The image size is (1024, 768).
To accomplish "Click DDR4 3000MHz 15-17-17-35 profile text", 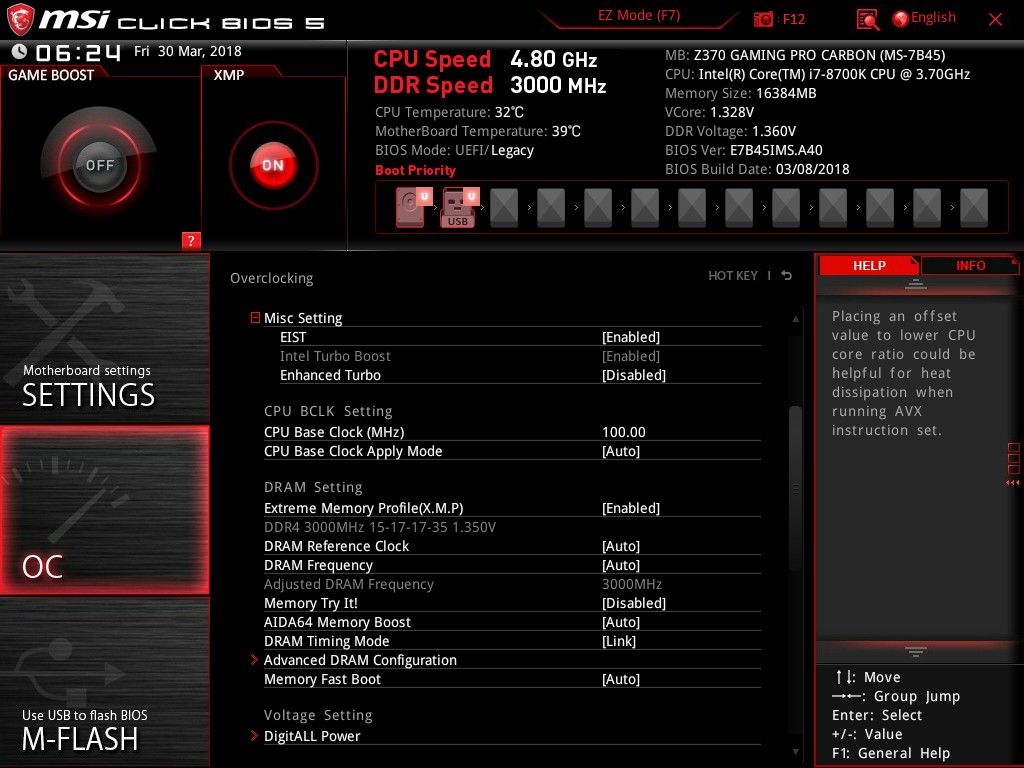I will 379,527.
